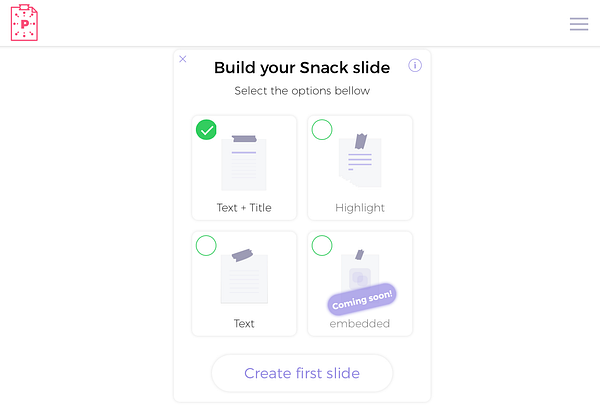Image resolution: width=600 pixels, height=417 pixels.
Task: Click the Build your Snack slide heading
Action: (x=301, y=68)
